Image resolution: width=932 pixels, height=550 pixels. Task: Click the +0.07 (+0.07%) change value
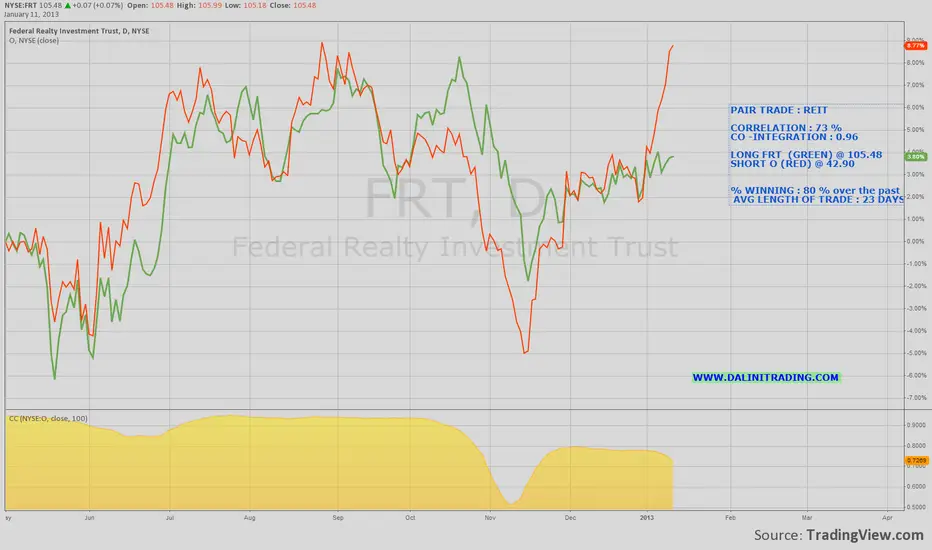pos(97,5)
